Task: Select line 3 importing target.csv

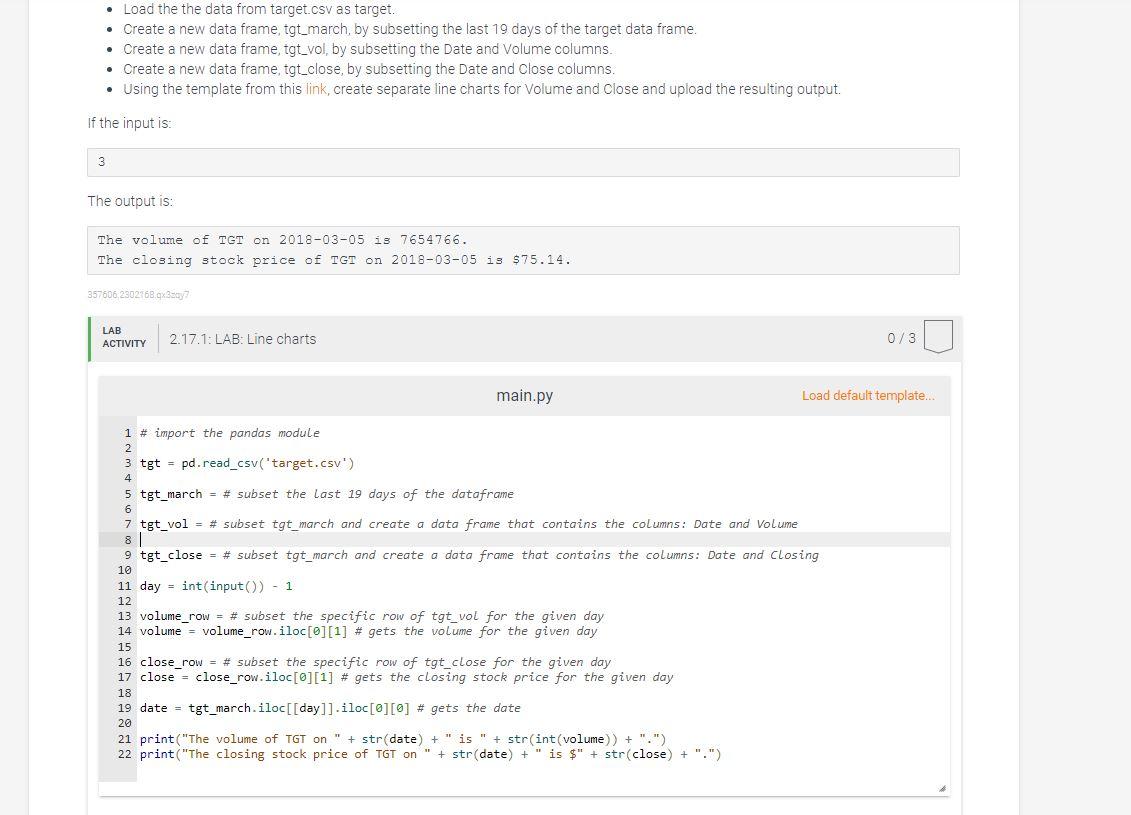Action: tap(247, 463)
